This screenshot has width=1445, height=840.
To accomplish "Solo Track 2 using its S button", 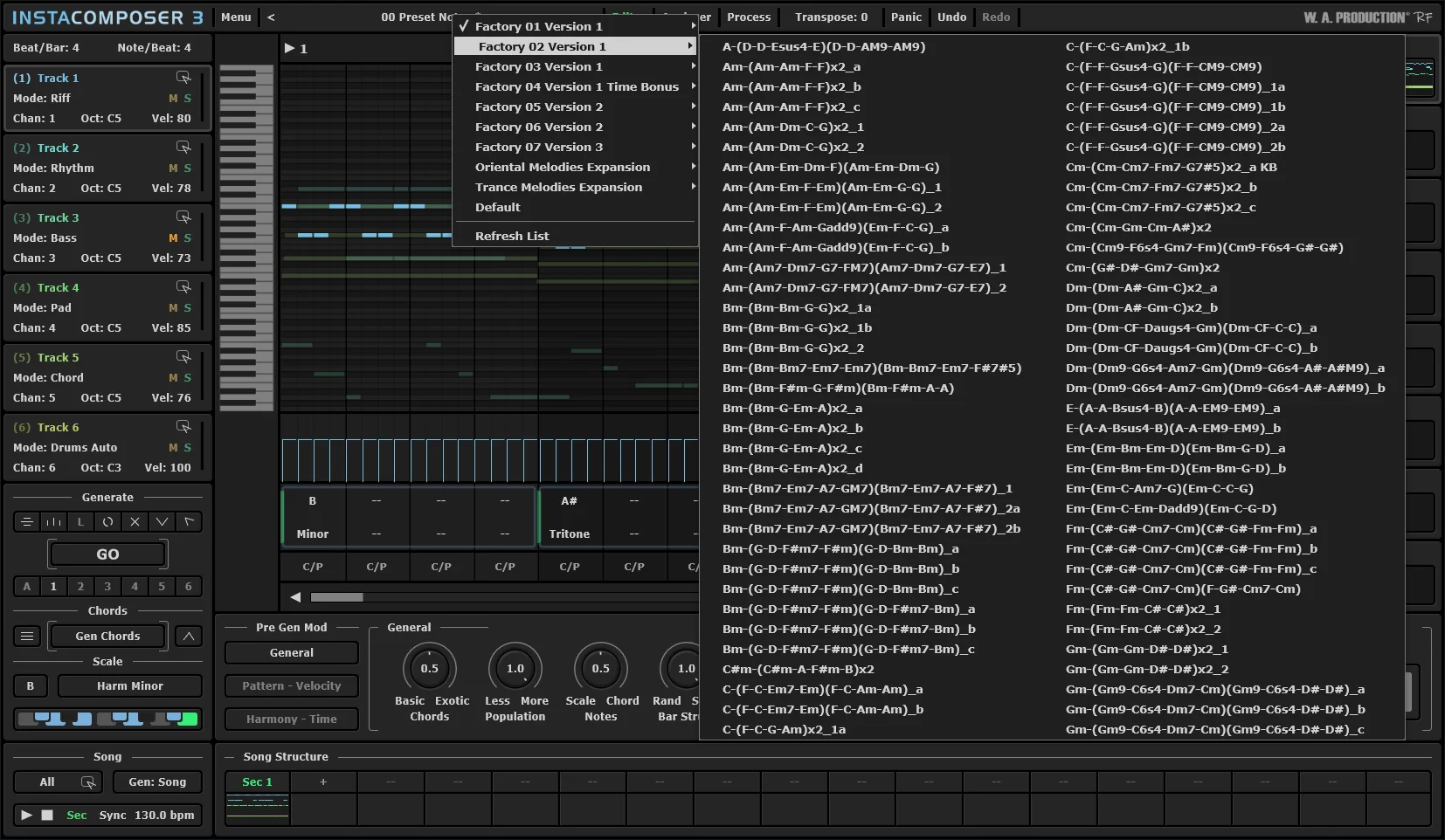I will (x=187, y=169).
